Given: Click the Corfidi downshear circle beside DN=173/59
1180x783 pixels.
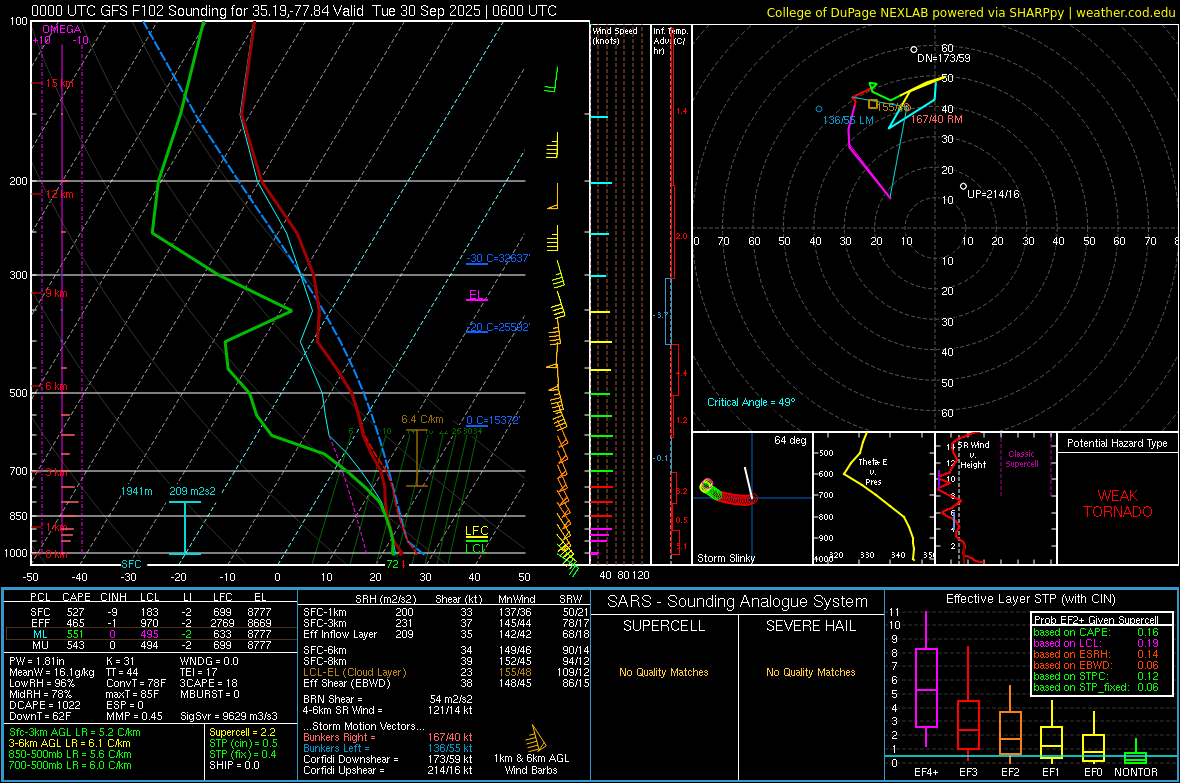Looking at the screenshot, I should click(x=914, y=50).
